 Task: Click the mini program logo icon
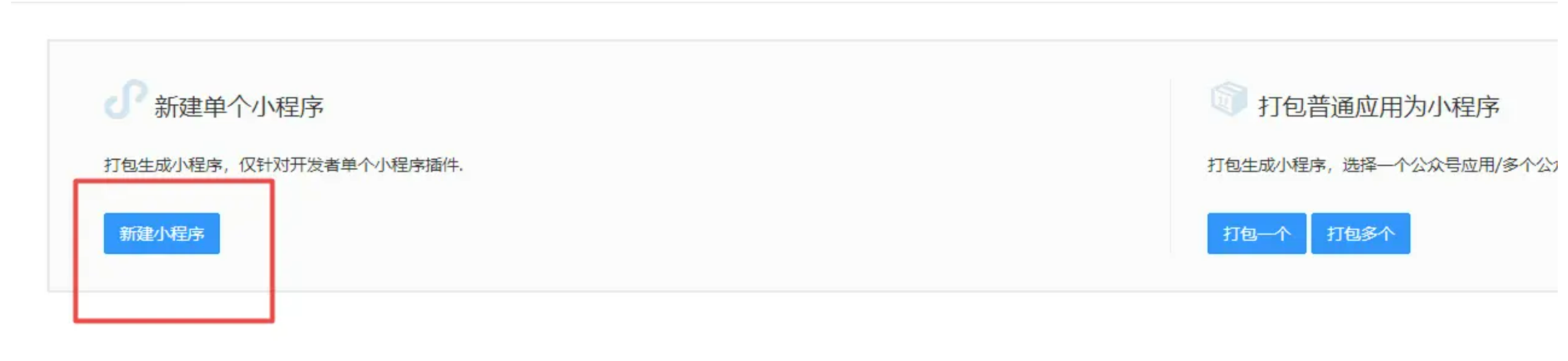point(126,100)
